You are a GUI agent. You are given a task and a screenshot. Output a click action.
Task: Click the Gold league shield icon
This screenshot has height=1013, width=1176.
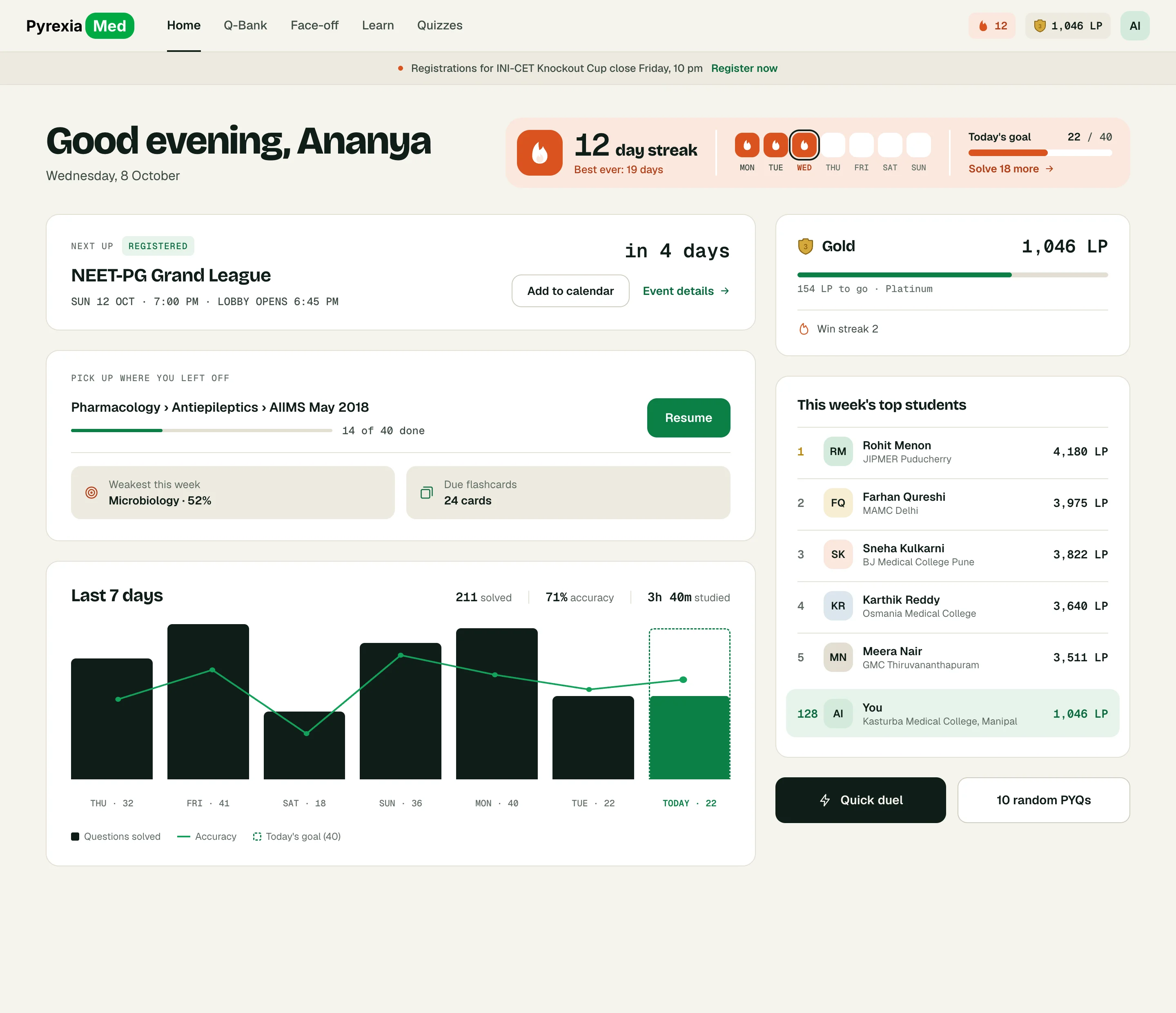805,246
